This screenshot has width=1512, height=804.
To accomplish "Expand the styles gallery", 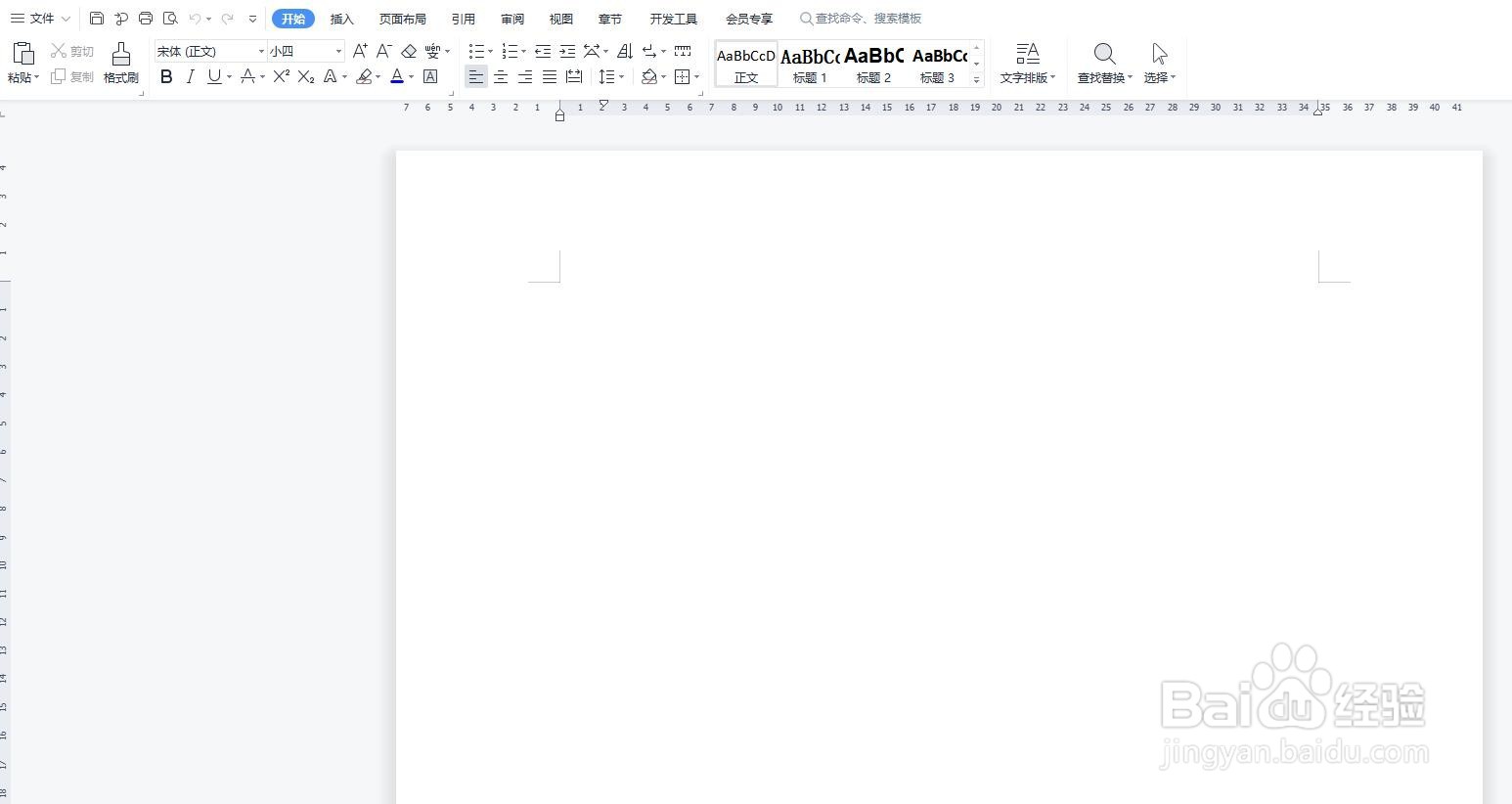I will [976, 80].
